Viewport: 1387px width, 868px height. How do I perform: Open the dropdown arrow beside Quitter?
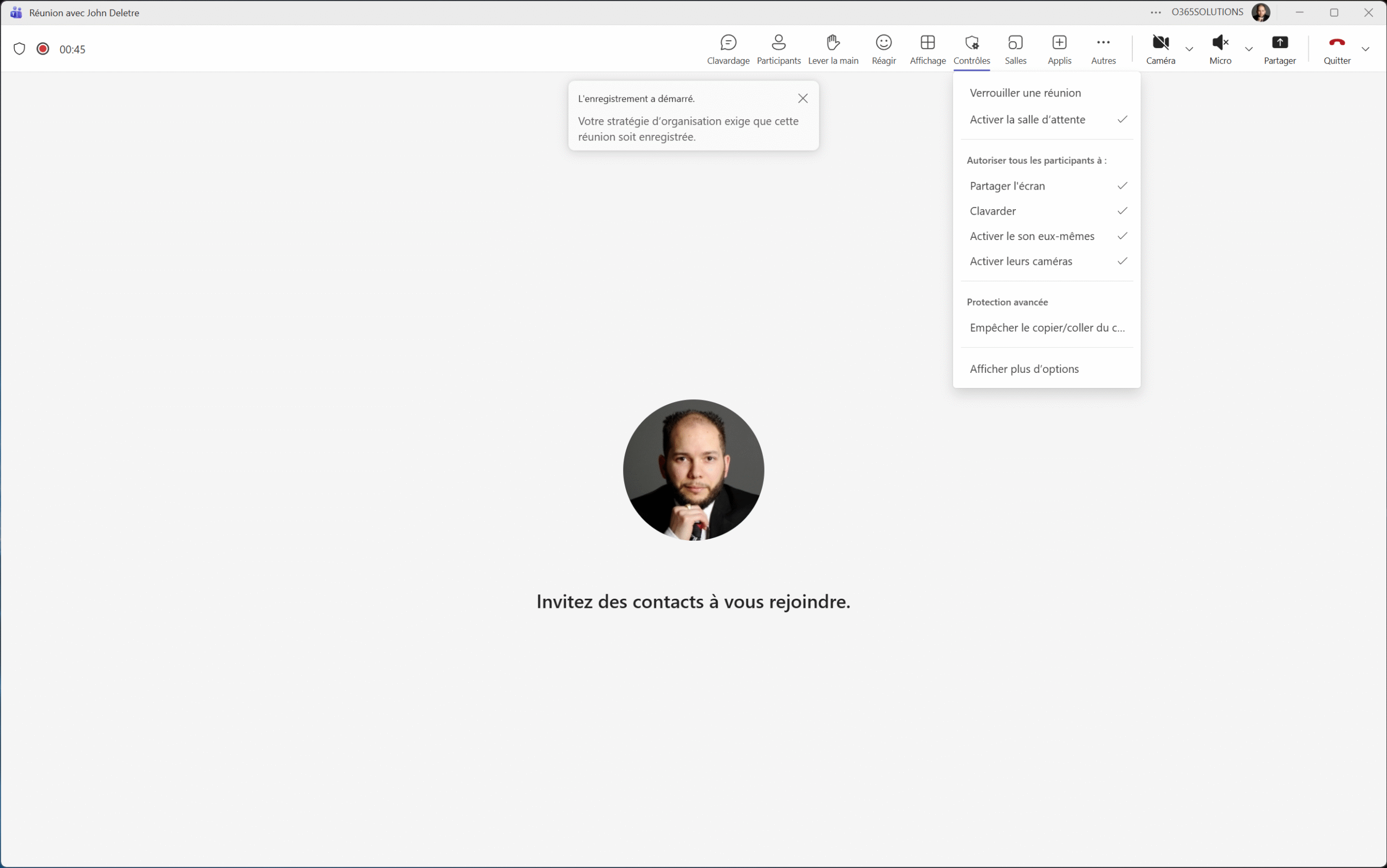coord(1365,49)
